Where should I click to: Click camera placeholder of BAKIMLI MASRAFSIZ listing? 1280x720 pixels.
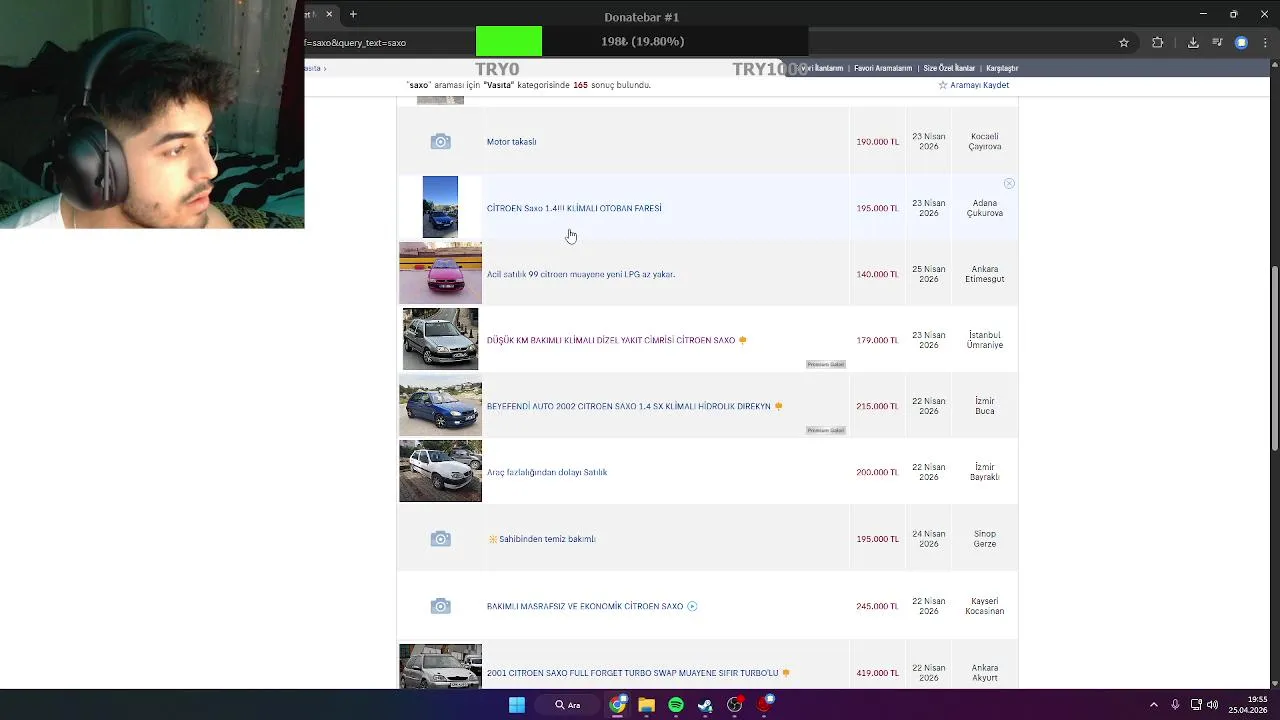(440, 606)
